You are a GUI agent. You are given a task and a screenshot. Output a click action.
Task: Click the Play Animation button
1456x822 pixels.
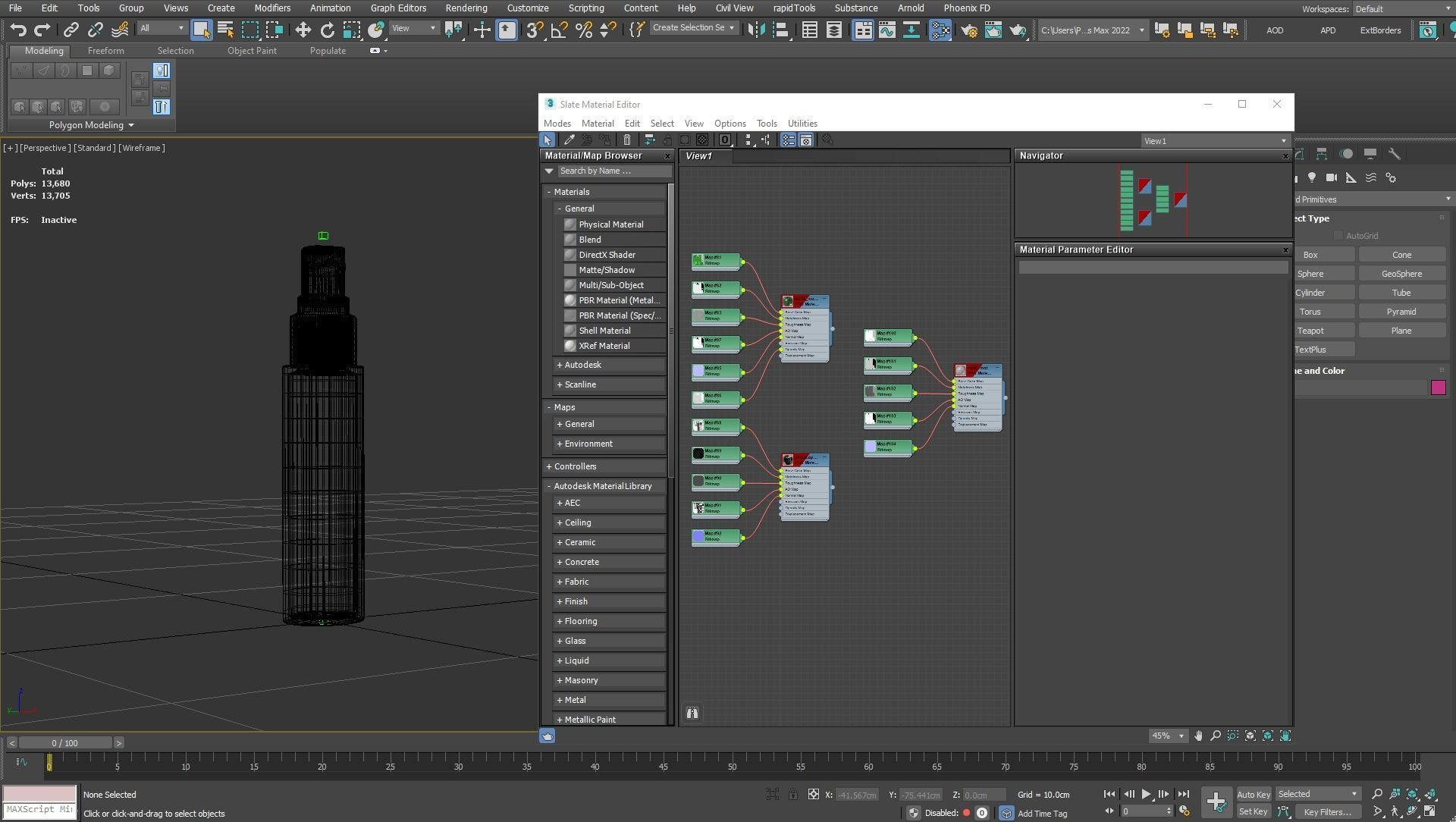(x=1146, y=794)
